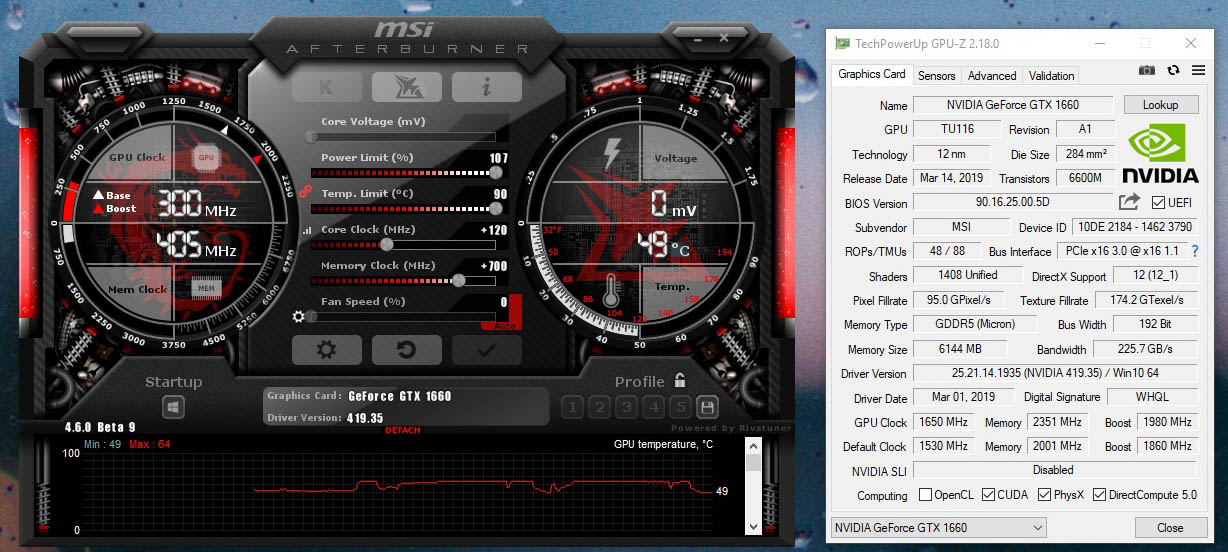Open the information i button in Afterburner
1228x552 pixels.
click(x=487, y=87)
